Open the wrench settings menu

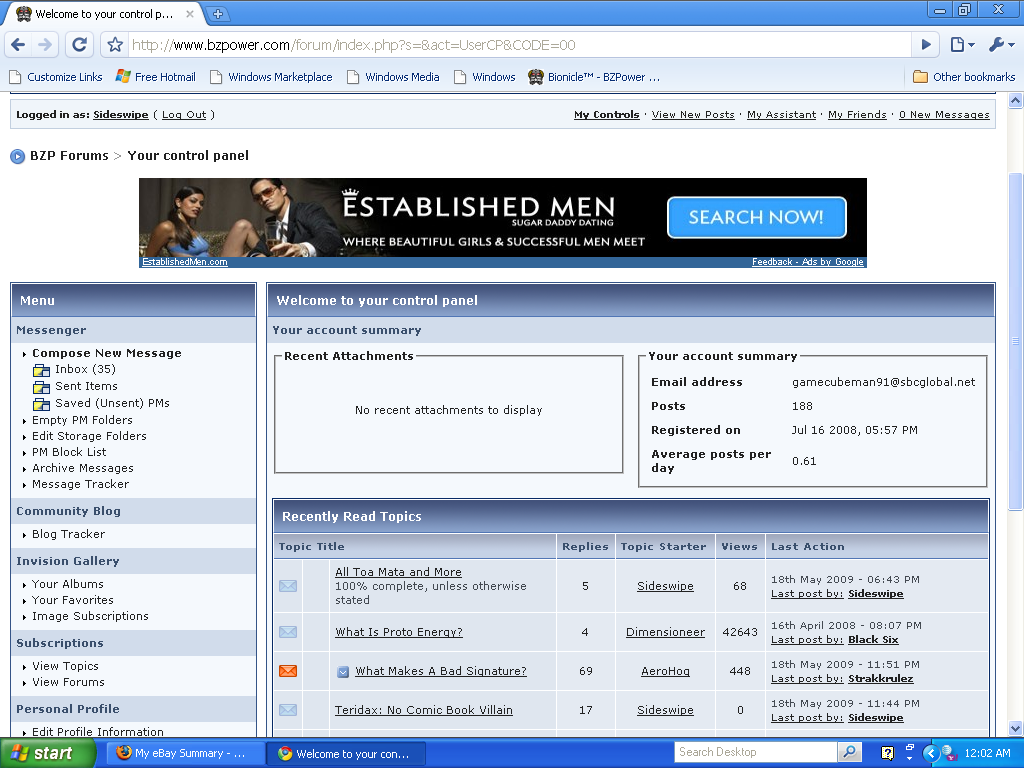1001,44
